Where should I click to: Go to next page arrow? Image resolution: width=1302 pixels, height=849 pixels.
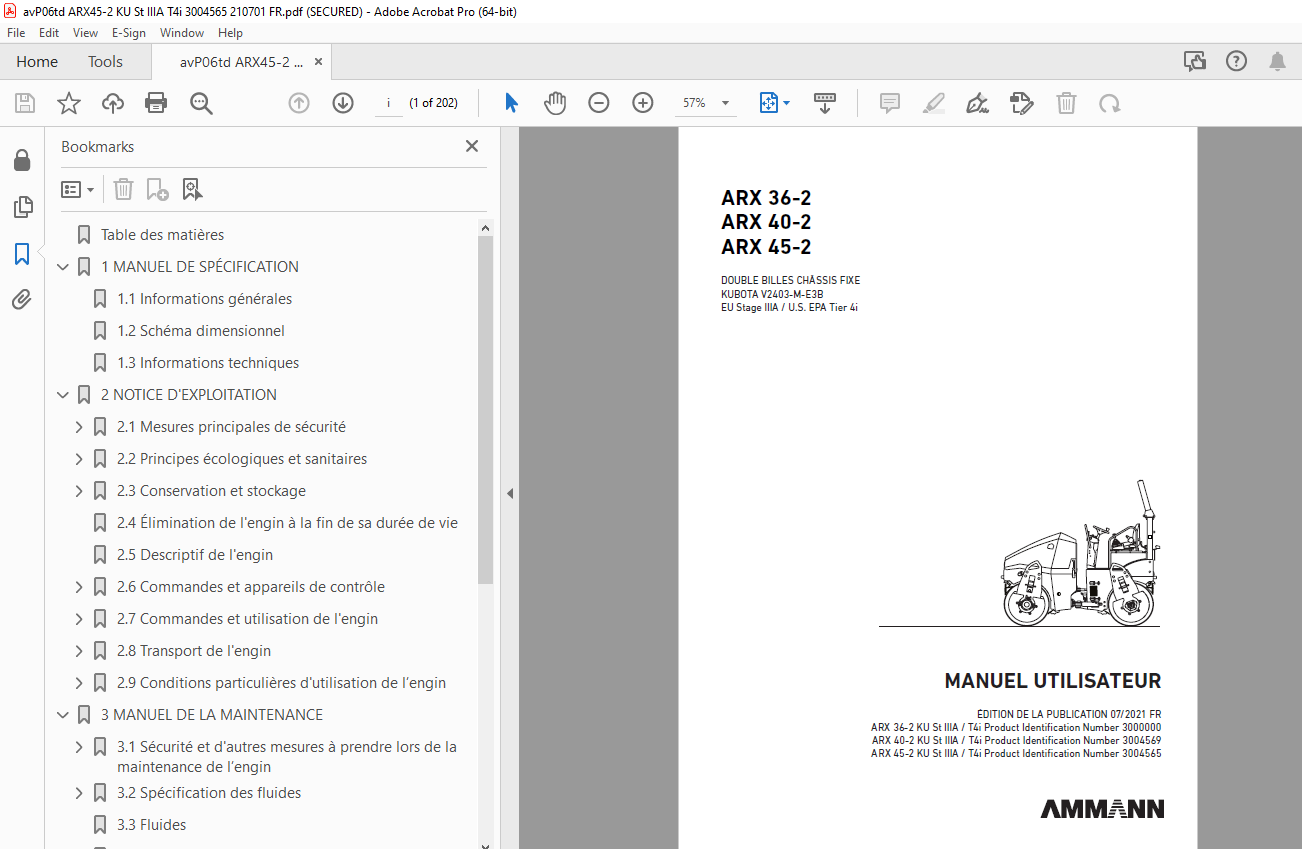coord(343,103)
